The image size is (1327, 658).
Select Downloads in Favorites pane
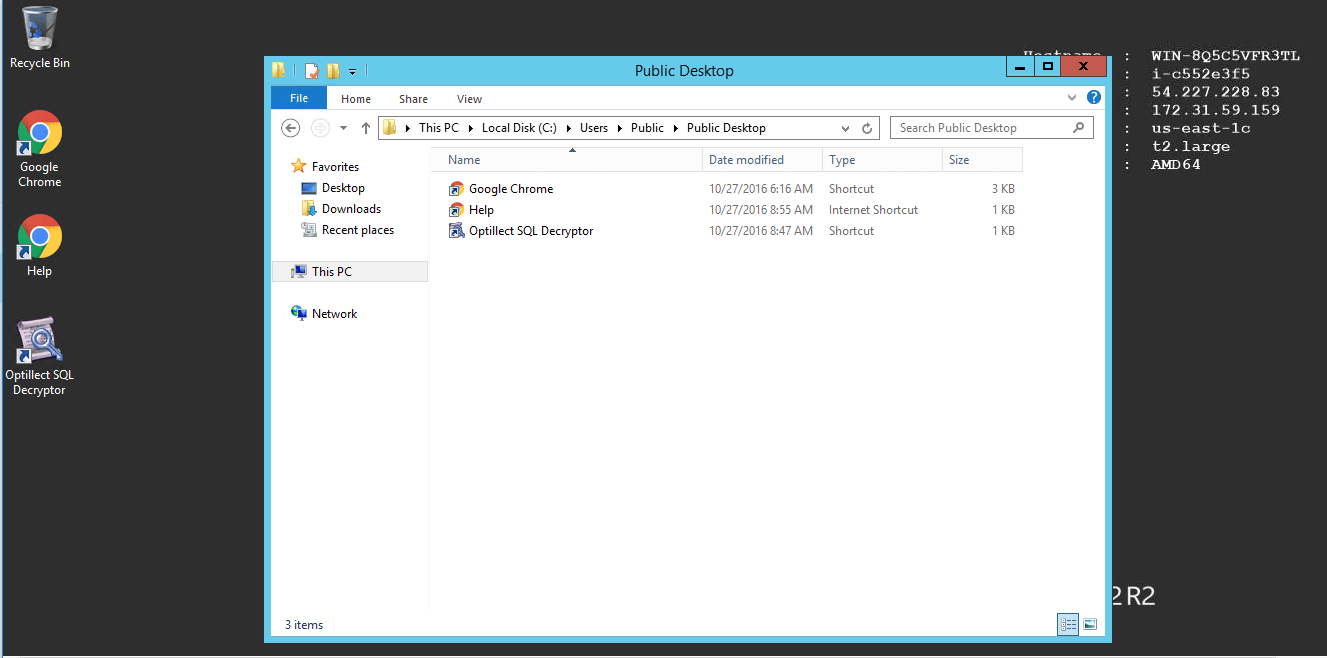pos(350,209)
